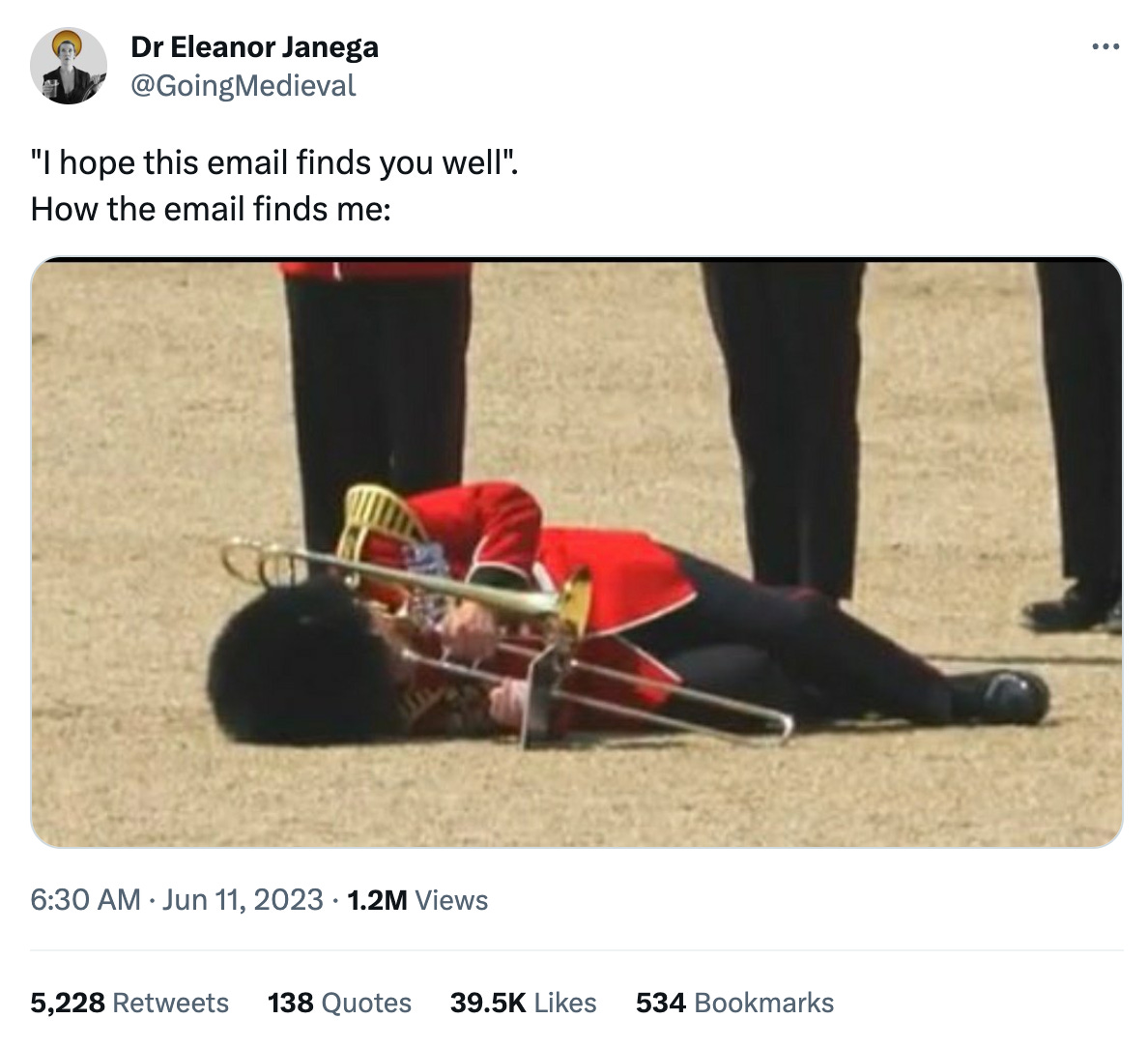Image resolution: width=1148 pixels, height=1048 pixels.
Task: Visit the @GoingMedieval handle
Action: [244, 86]
